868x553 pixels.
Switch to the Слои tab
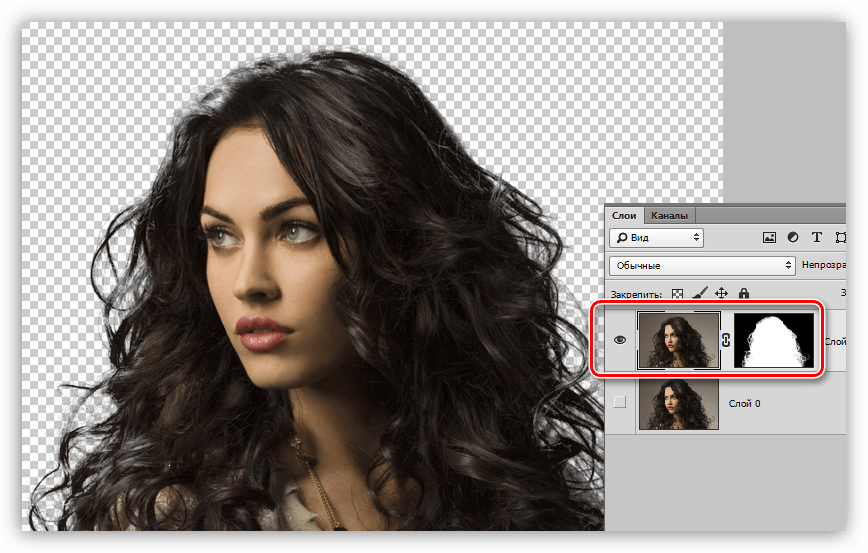[x=624, y=215]
